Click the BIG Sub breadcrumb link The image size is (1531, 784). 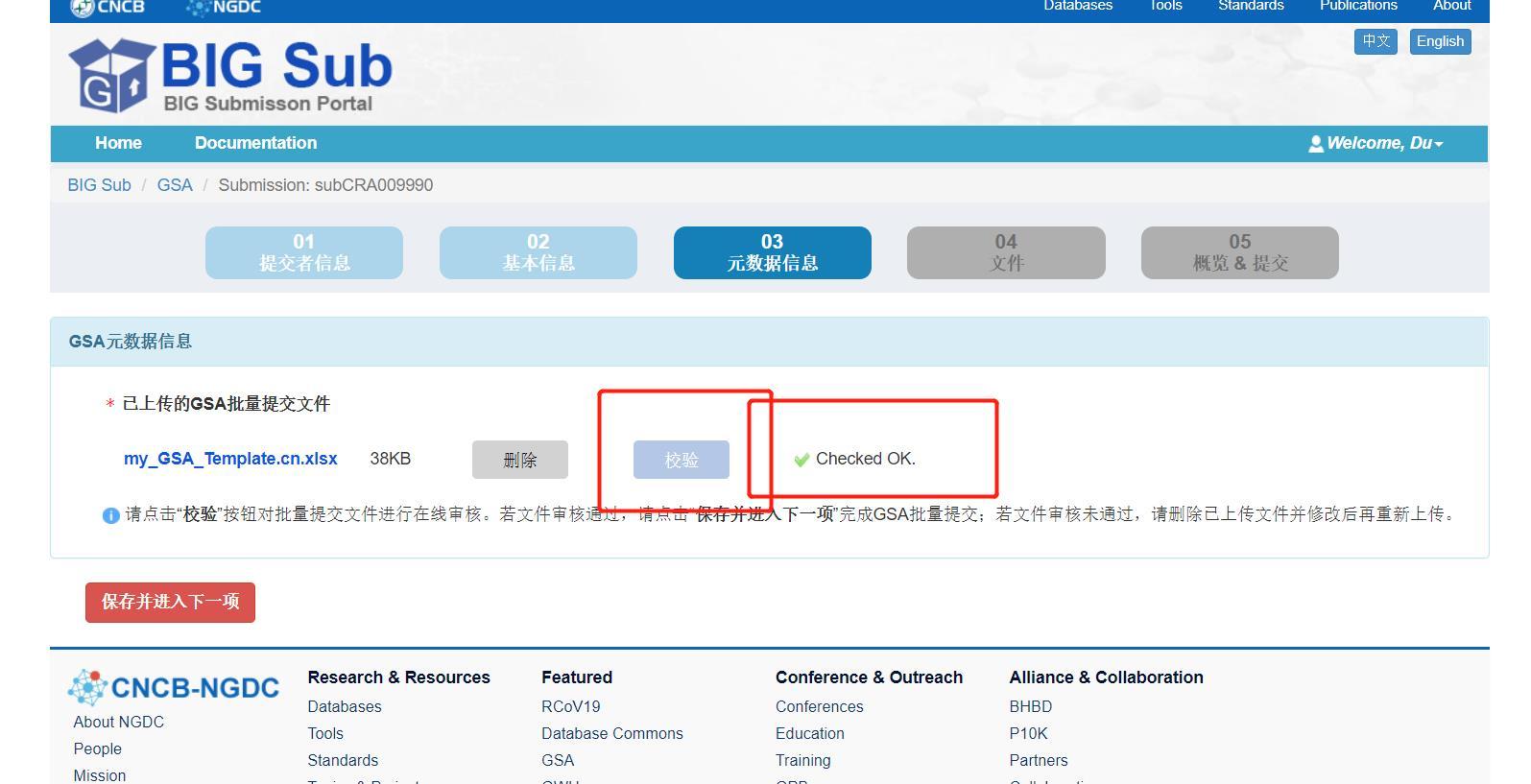coord(99,185)
